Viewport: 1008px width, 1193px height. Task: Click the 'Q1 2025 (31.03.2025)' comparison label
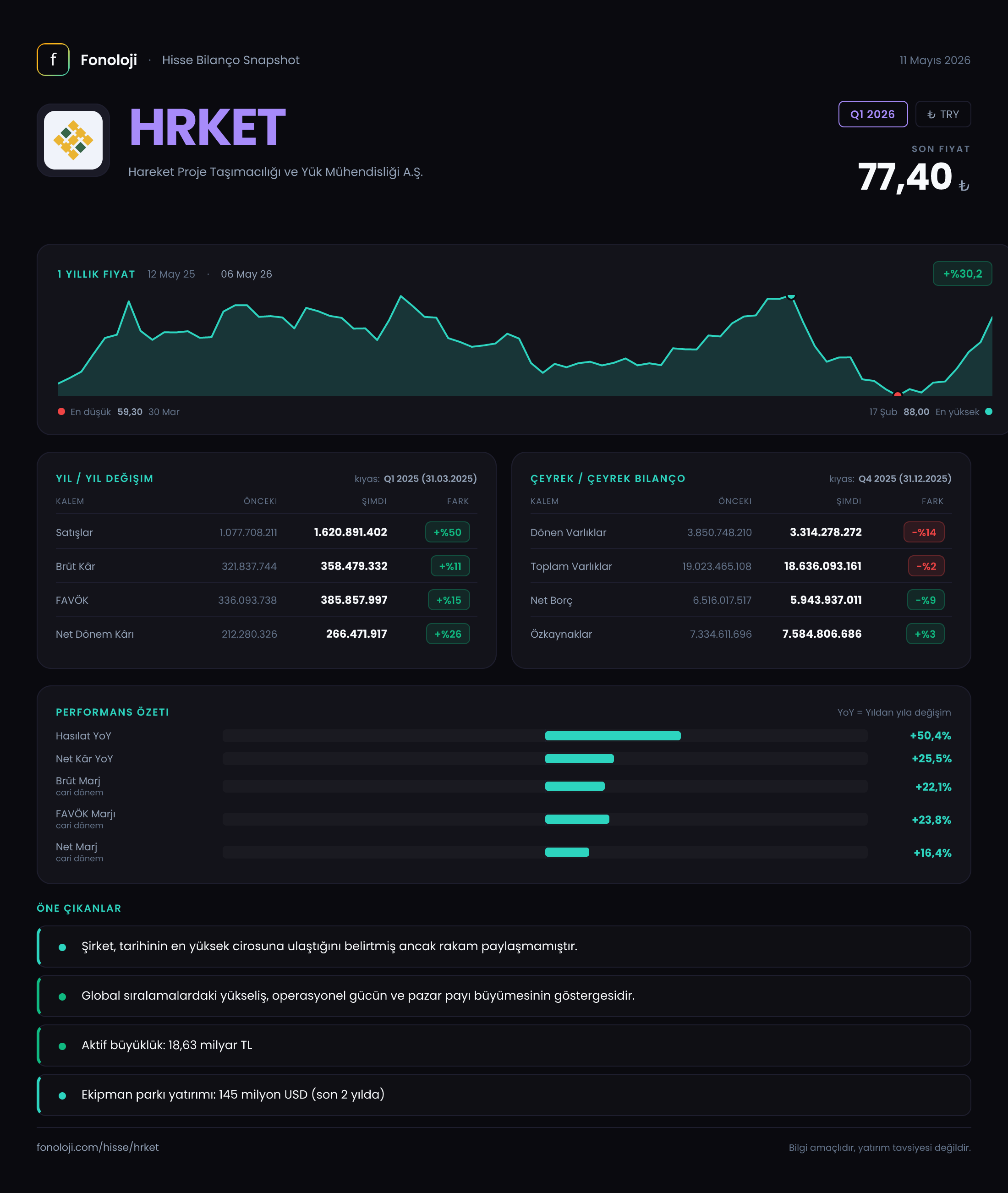(x=430, y=478)
